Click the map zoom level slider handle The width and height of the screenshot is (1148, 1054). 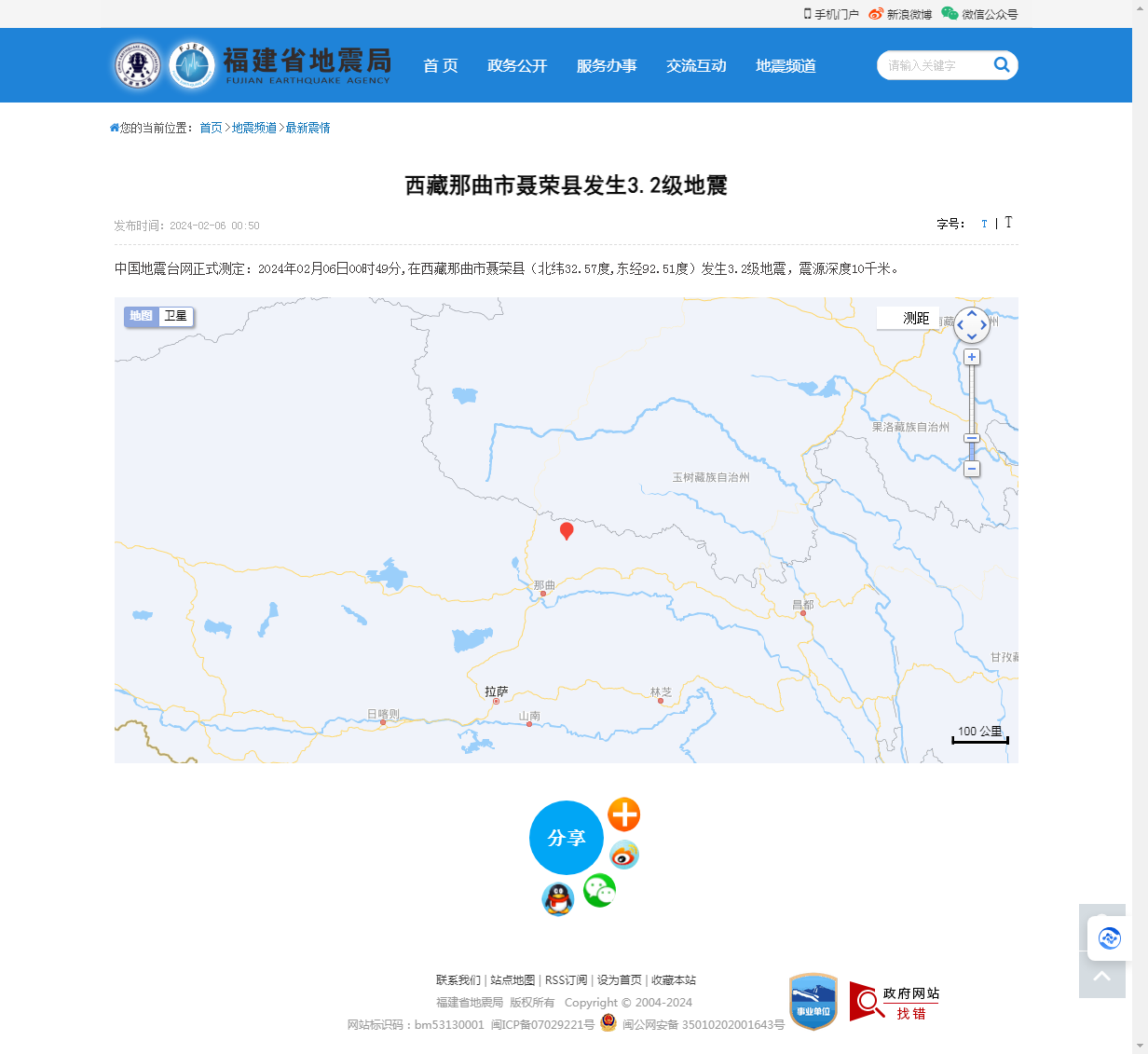(972, 438)
